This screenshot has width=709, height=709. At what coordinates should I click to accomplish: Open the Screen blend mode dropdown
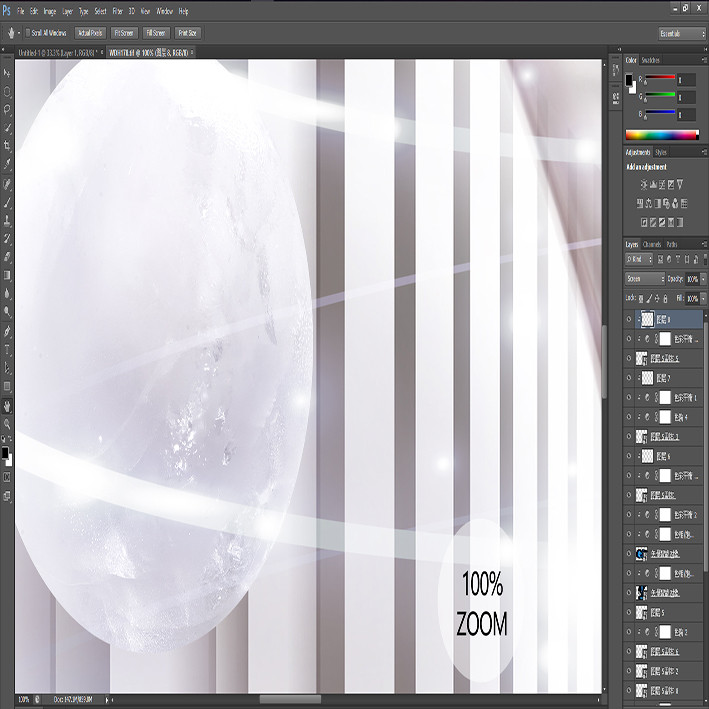click(645, 279)
